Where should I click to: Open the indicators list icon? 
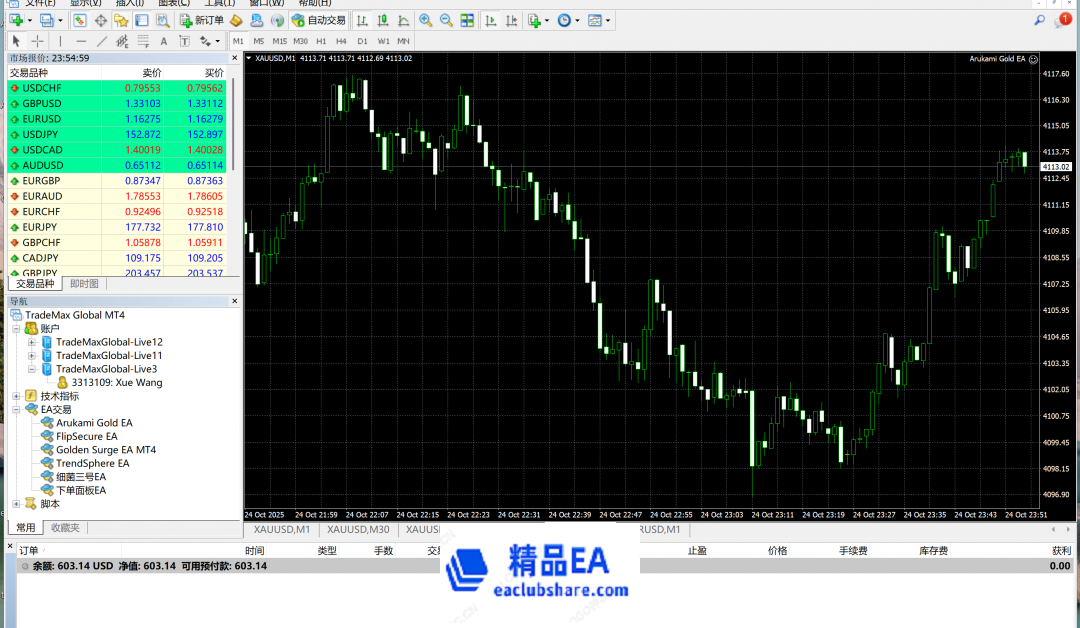(534, 21)
